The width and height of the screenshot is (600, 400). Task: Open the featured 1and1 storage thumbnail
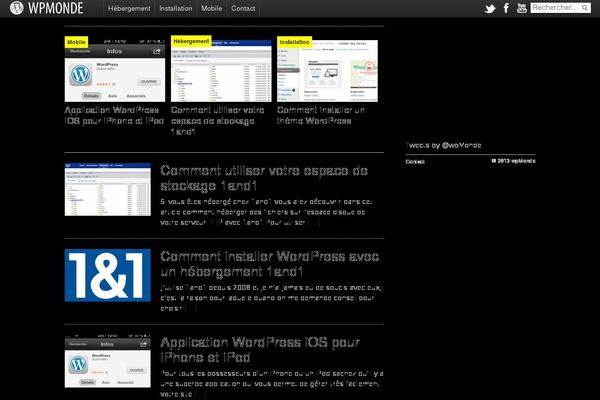221,71
